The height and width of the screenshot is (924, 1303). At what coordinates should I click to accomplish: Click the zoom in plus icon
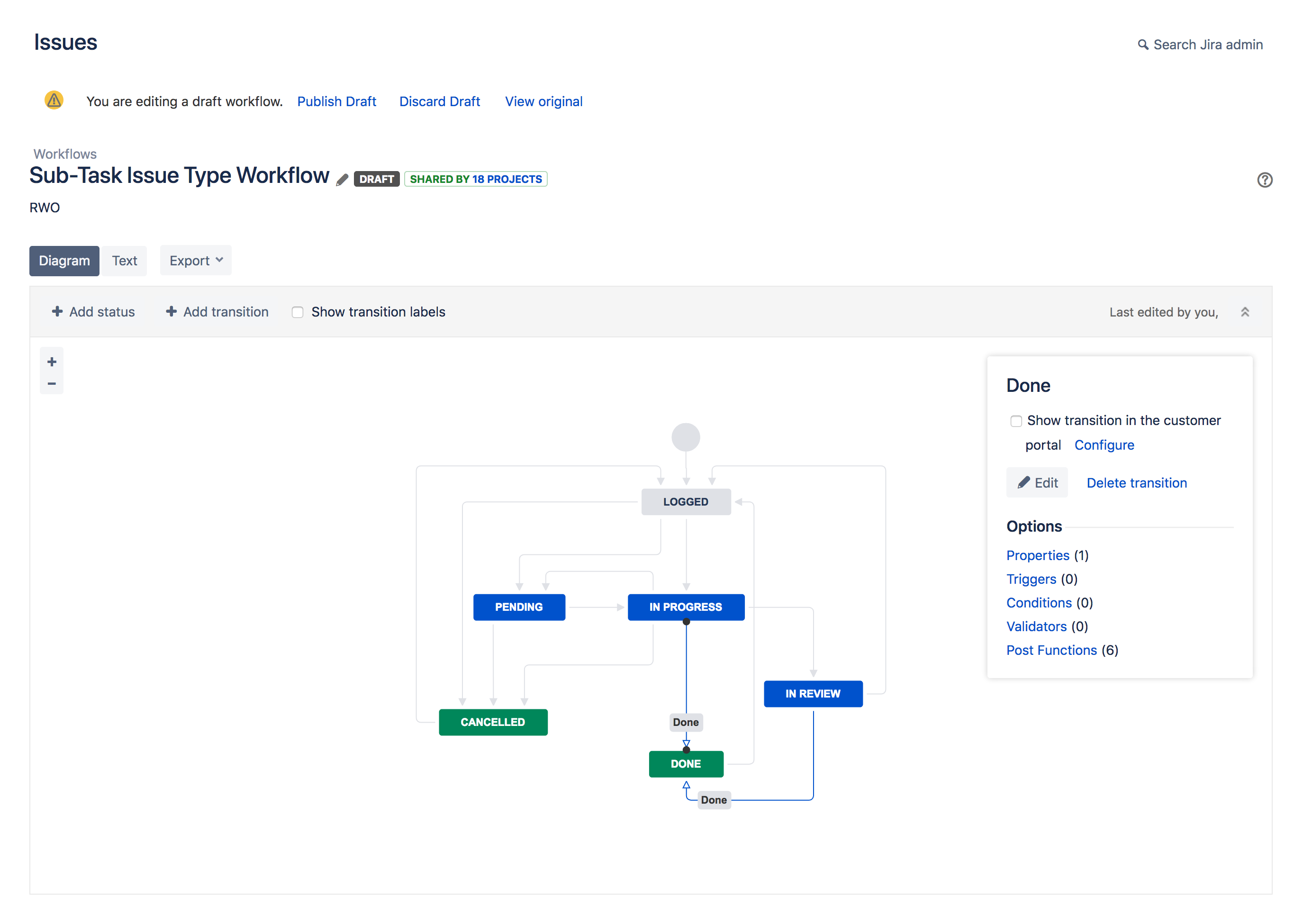pos(52,362)
